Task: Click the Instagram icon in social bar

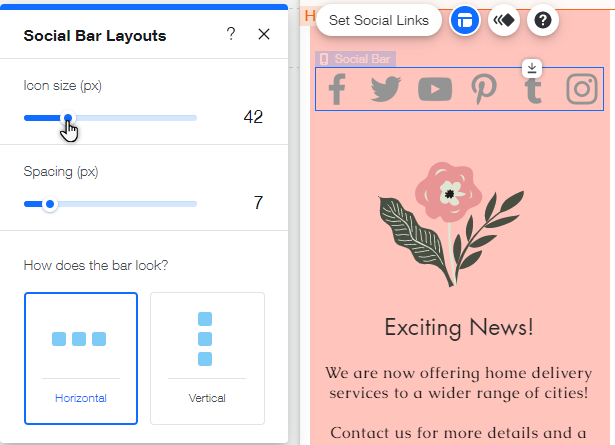Action: point(582,89)
